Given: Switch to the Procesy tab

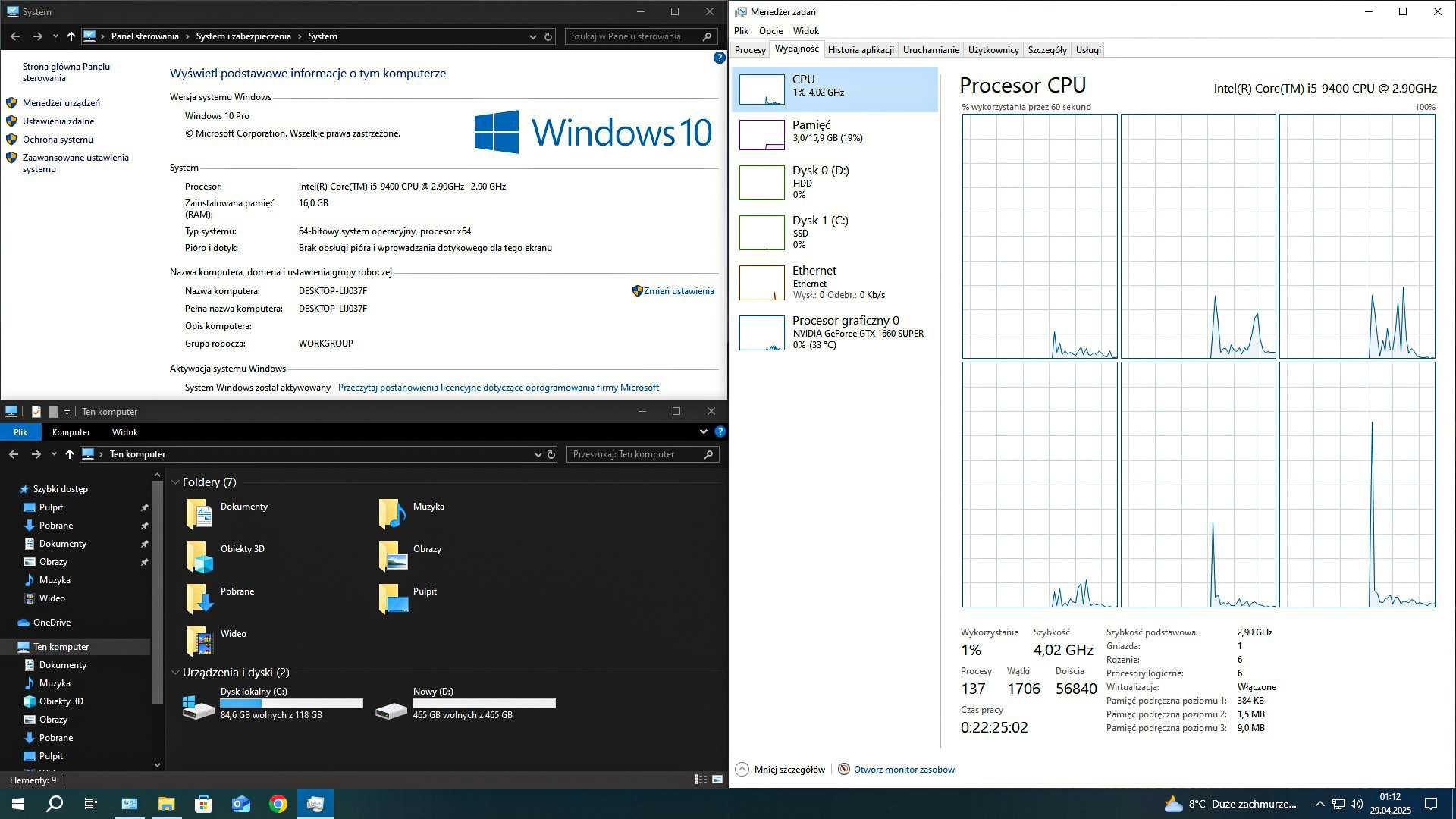Looking at the screenshot, I should (x=750, y=50).
